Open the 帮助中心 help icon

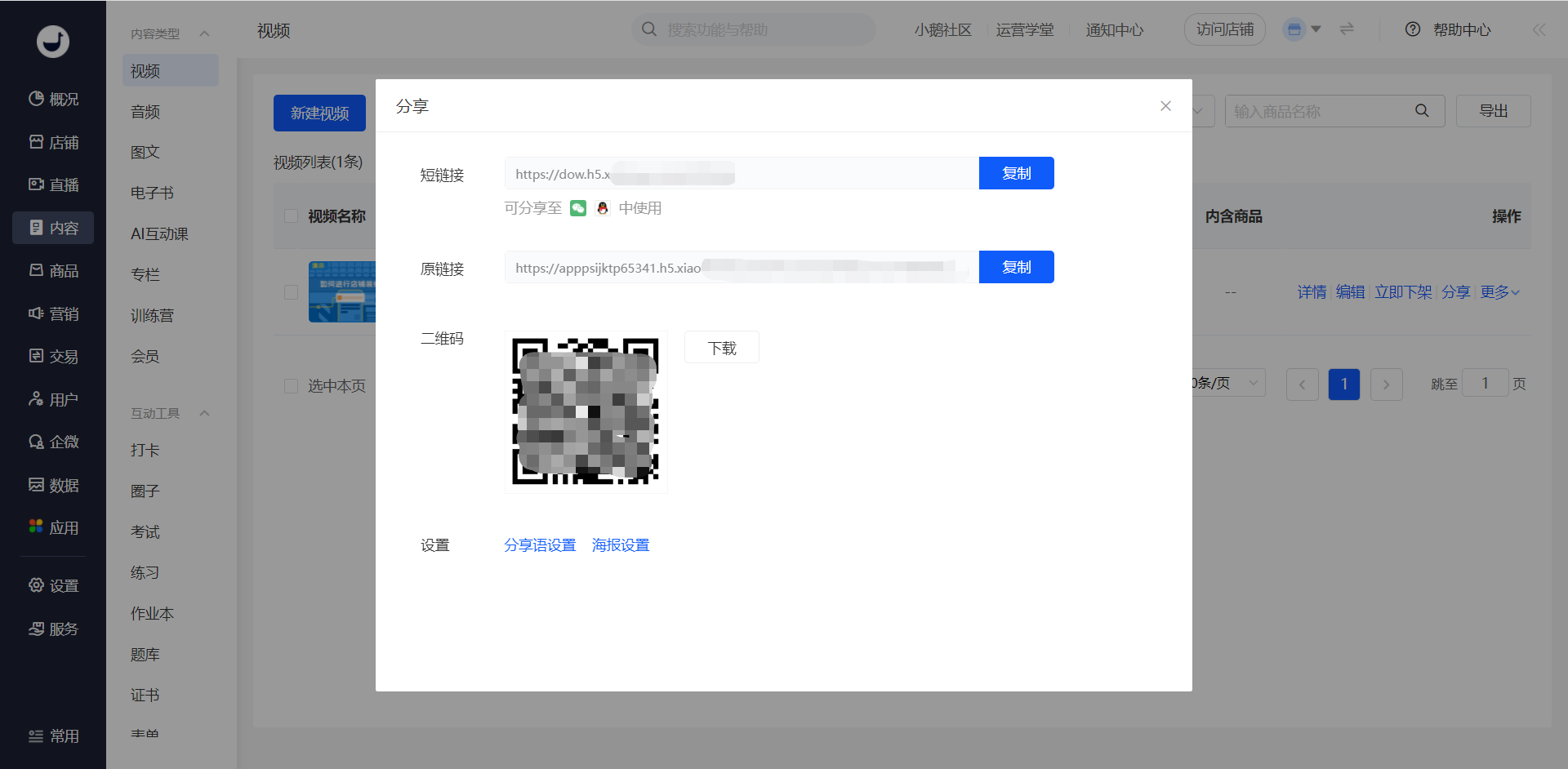click(1412, 29)
